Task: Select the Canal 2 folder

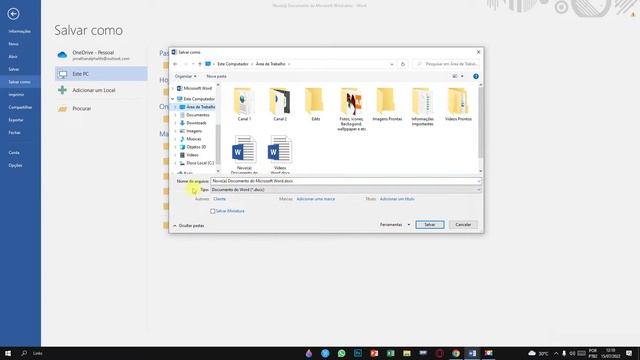Action: 280,104
